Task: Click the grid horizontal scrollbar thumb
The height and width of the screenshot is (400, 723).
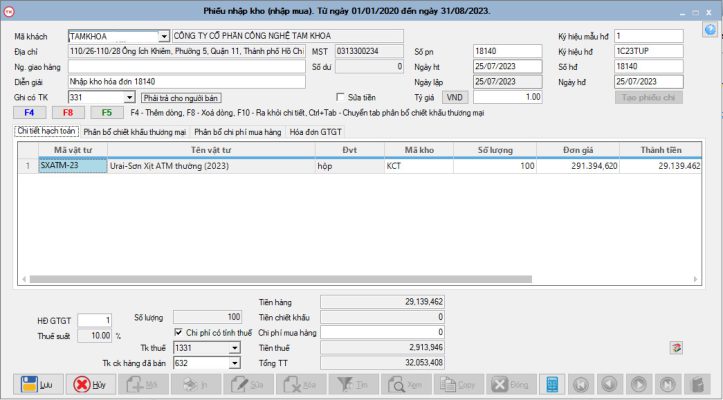Action: click(280, 279)
